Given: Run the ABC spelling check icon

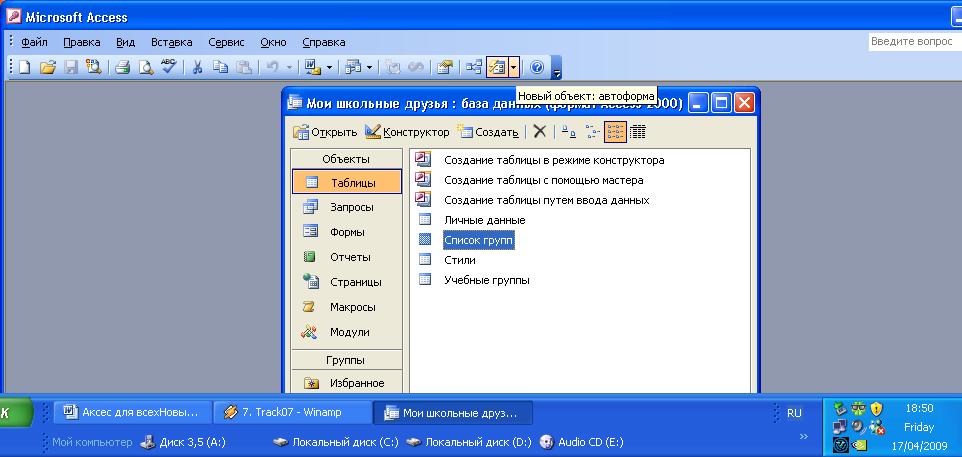Looking at the screenshot, I should (169, 67).
